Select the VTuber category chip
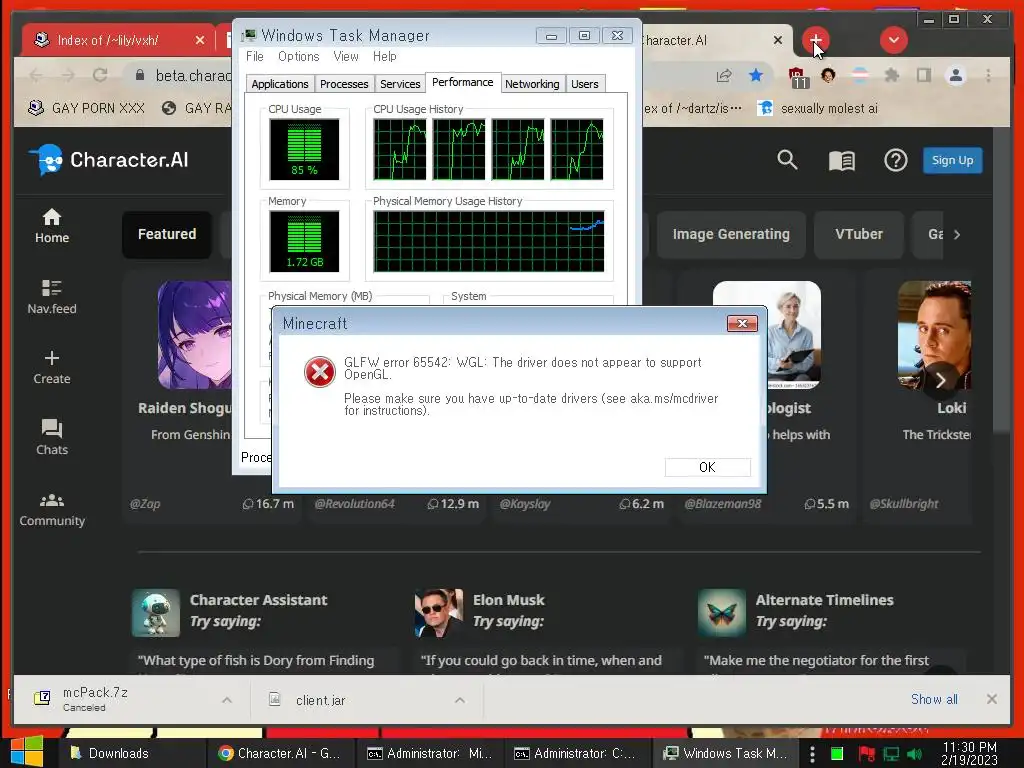This screenshot has width=1024, height=768. pos(858,234)
